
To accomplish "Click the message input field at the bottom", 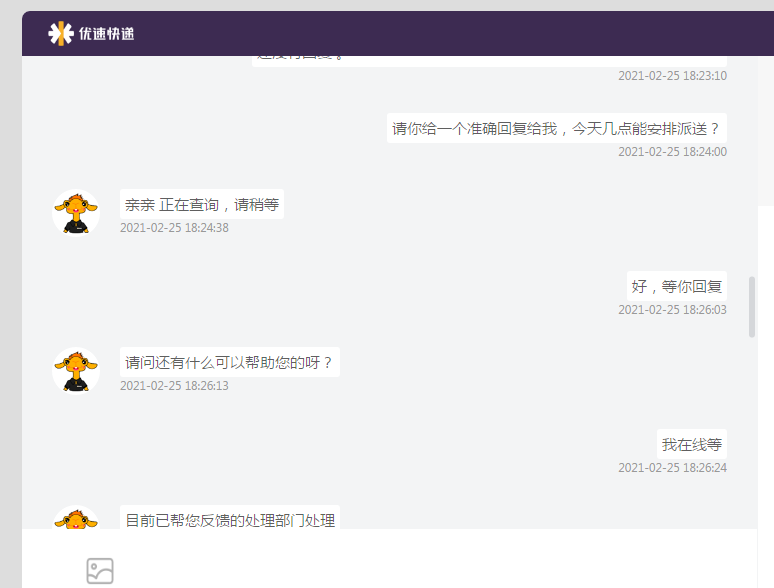I will pos(389,558).
